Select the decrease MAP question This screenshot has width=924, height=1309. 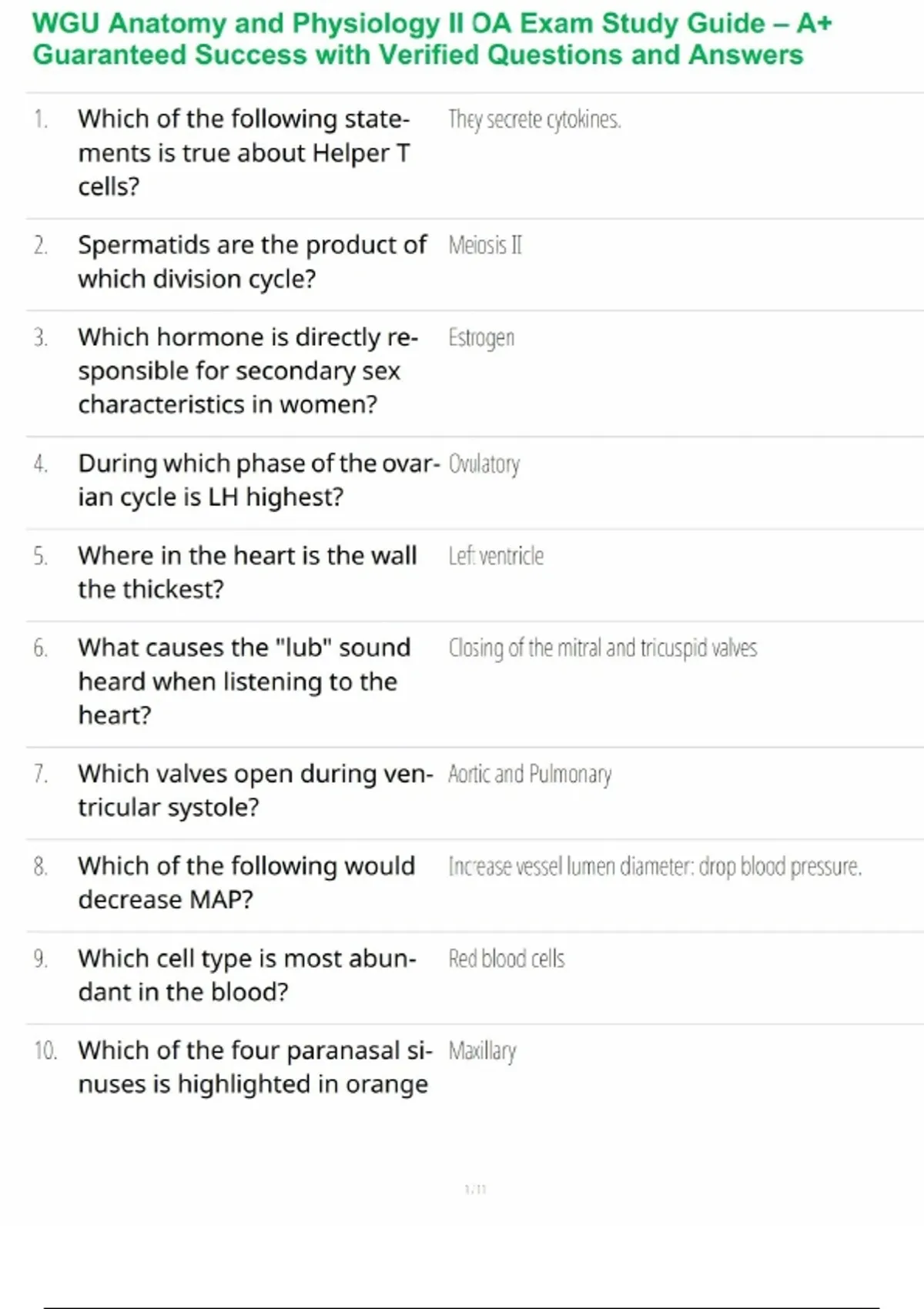point(246,882)
